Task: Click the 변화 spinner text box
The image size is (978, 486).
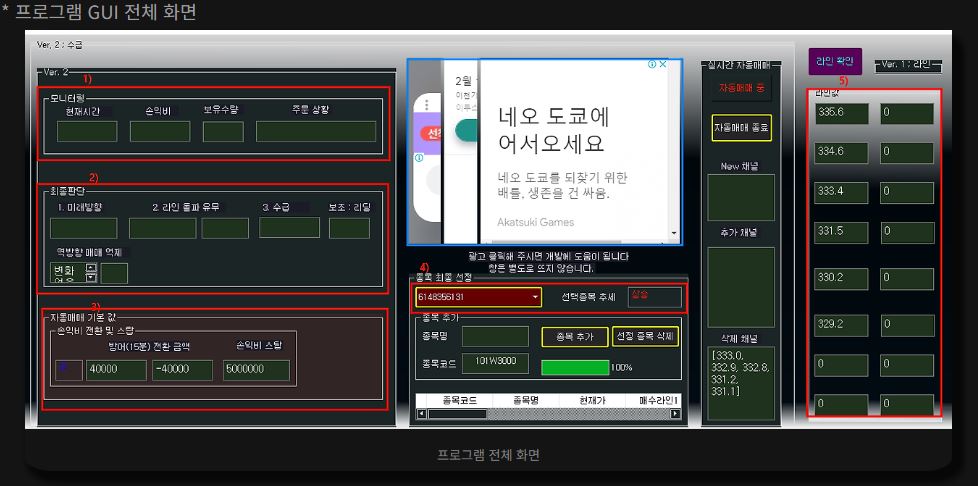Action: [x=68, y=273]
